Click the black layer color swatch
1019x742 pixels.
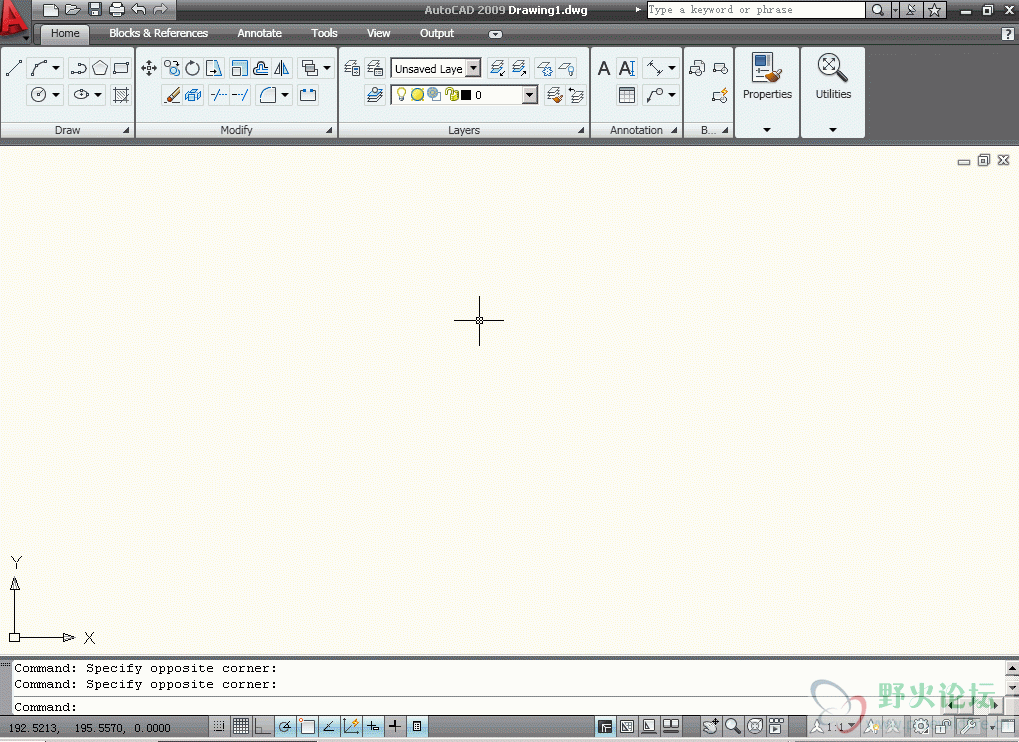pyautogui.click(x=466, y=96)
